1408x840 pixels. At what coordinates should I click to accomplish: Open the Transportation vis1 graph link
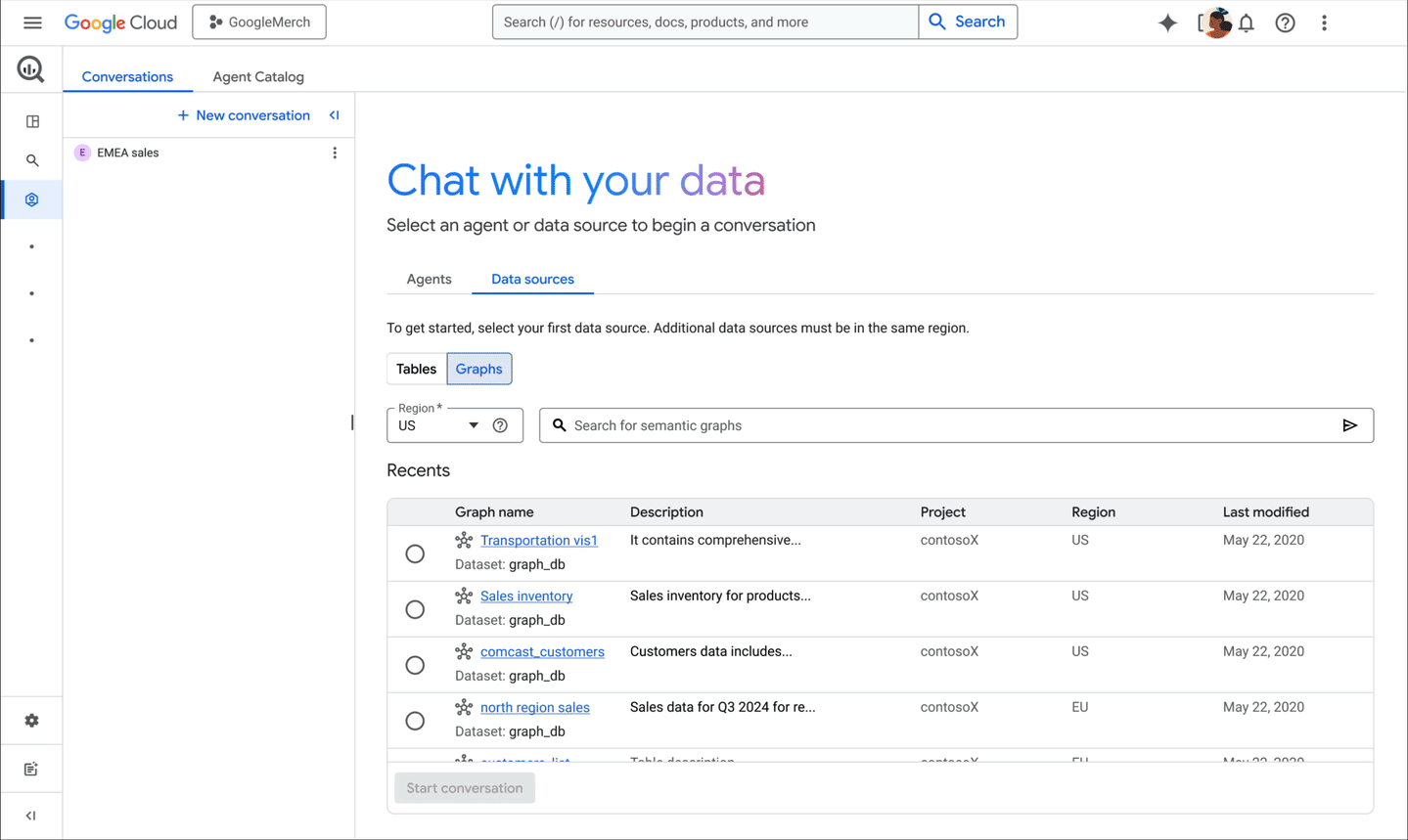[x=539, y=540]
